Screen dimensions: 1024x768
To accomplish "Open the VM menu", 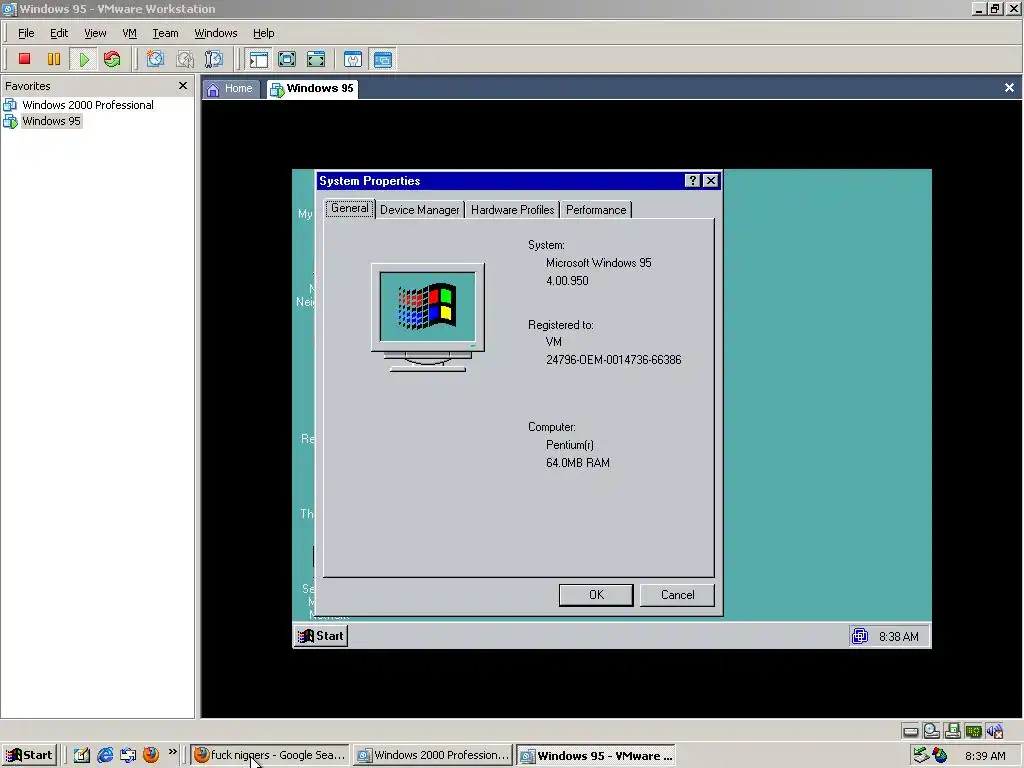I will pos(129,33).
